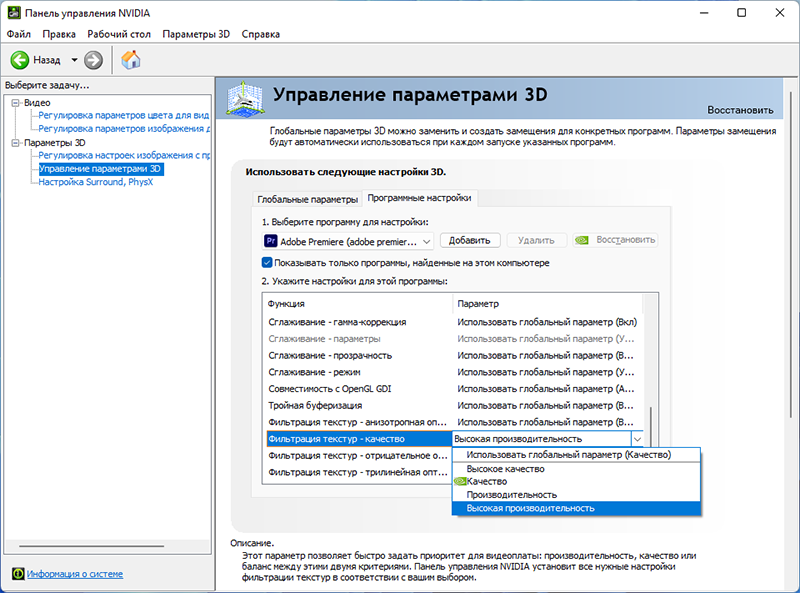Viewport: 800px width, 593px height.
Task: Open Регулировка параметров цвета для видео
Action: (123, 115)
